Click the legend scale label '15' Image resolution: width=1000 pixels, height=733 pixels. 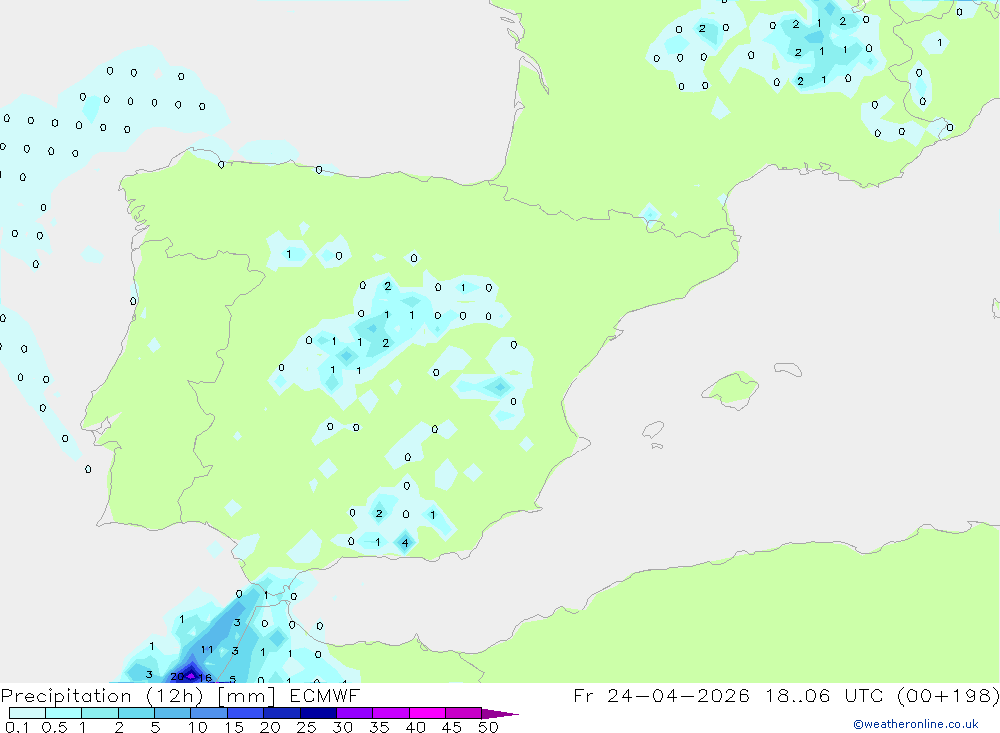(234, 727)
